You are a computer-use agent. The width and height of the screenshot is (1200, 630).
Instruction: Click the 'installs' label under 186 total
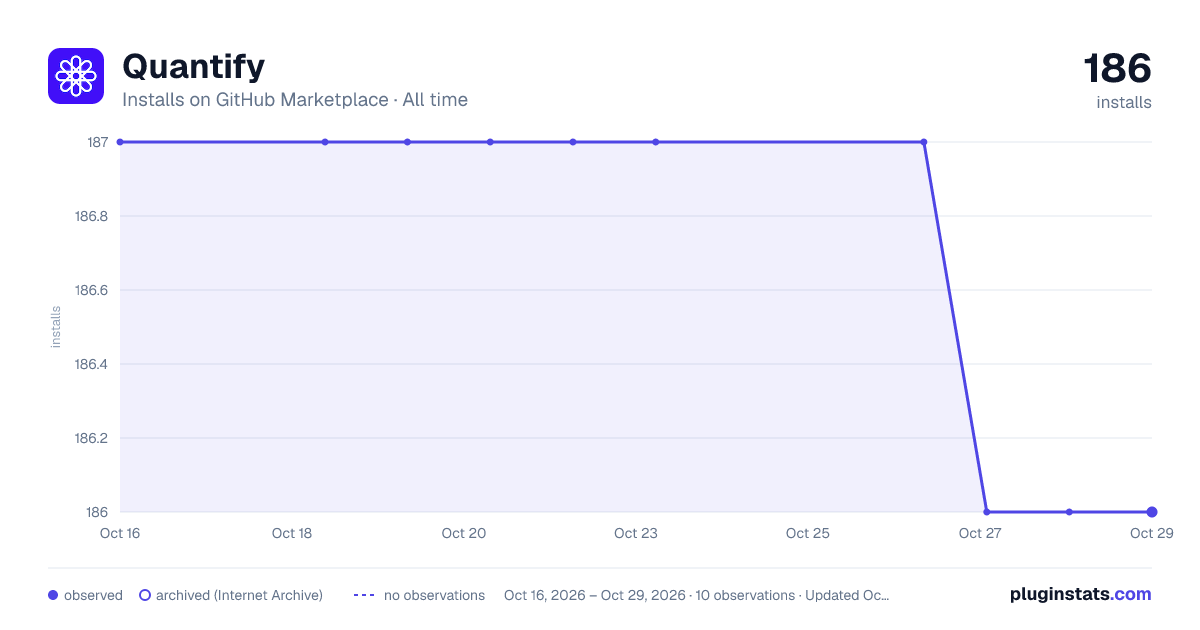pyautogui.click(x=1124, y=102)
